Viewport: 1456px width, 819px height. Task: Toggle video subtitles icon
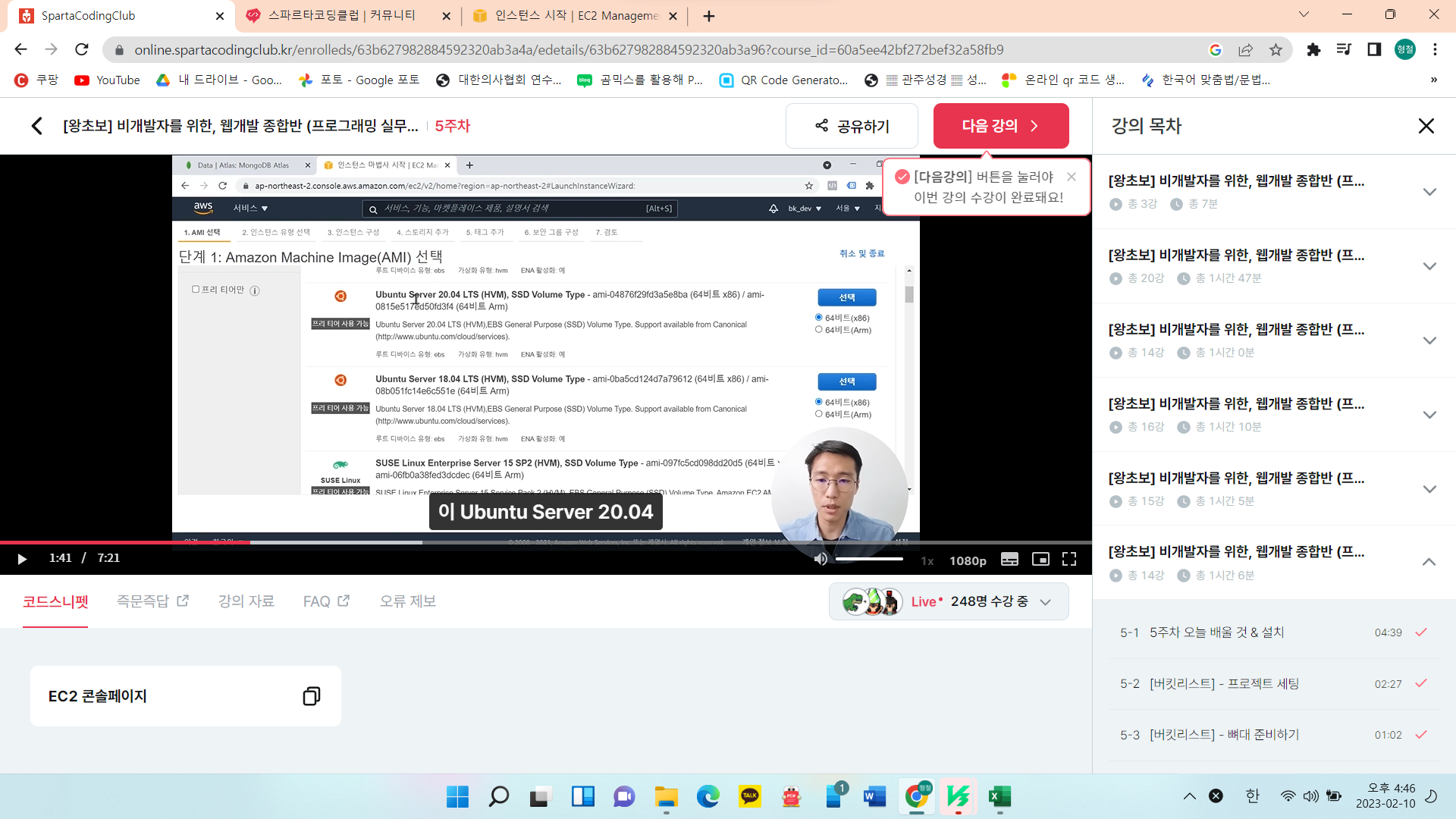tap(1009, 559)
